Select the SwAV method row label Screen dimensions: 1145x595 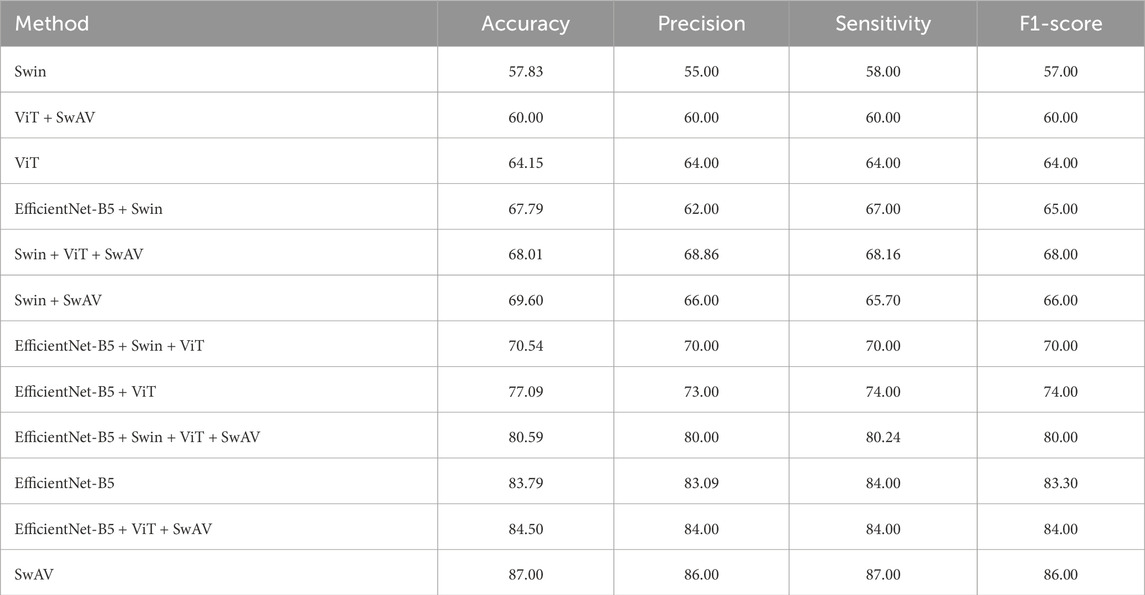tap(34, 575)
